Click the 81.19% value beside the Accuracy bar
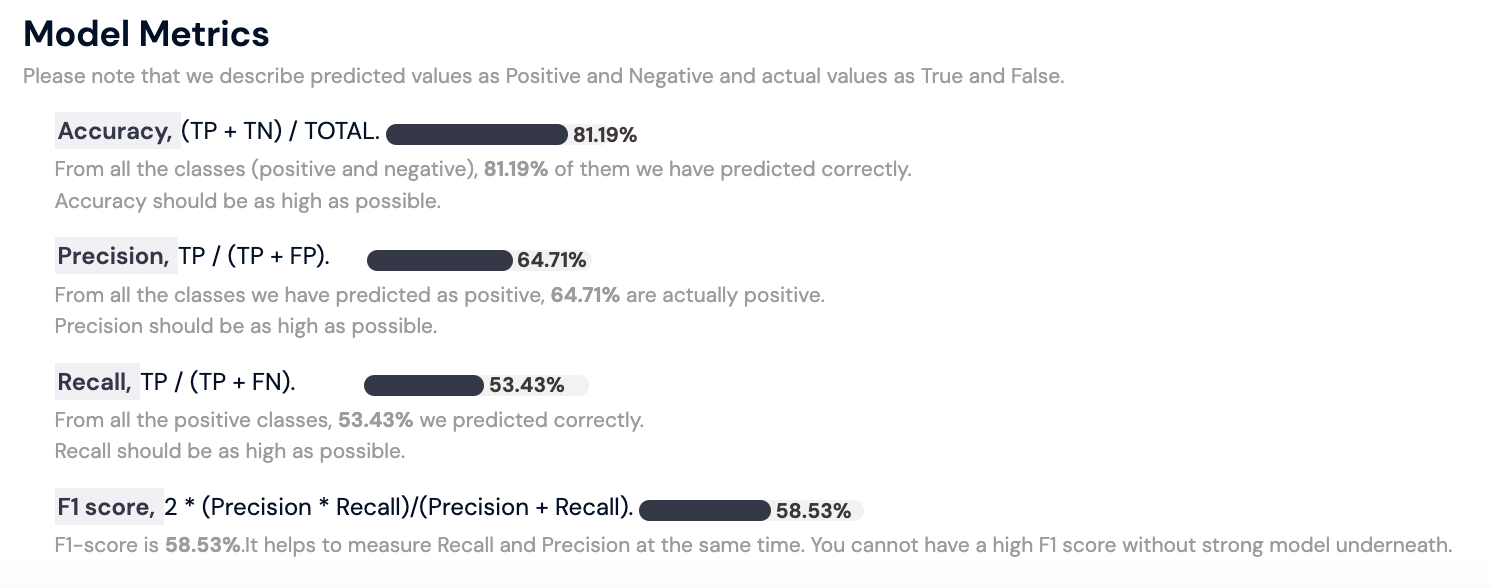 click(x=605, y=135)
